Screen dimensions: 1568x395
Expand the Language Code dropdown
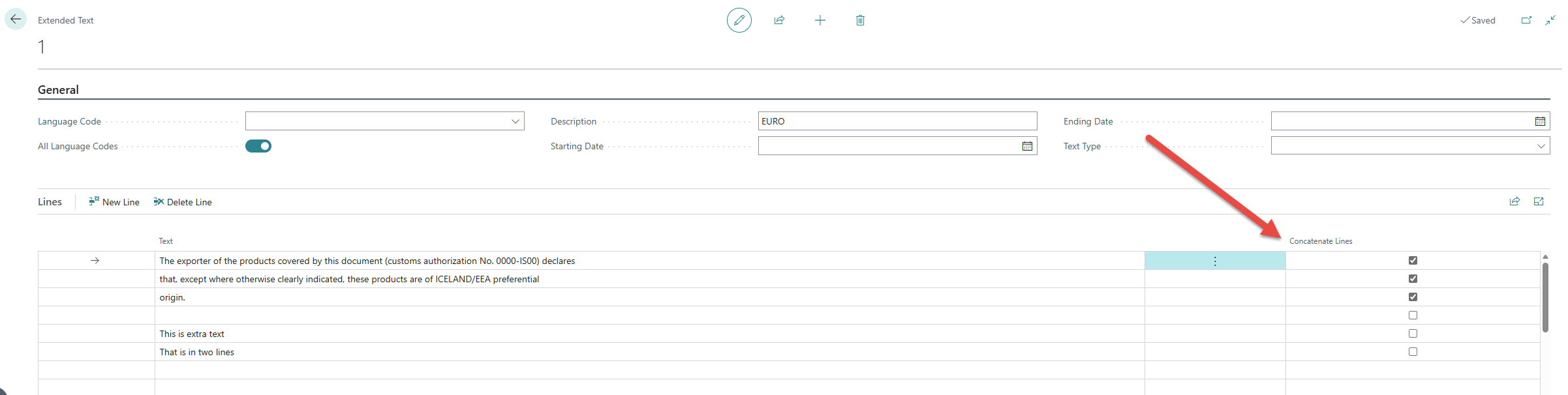tap(515, 121)
